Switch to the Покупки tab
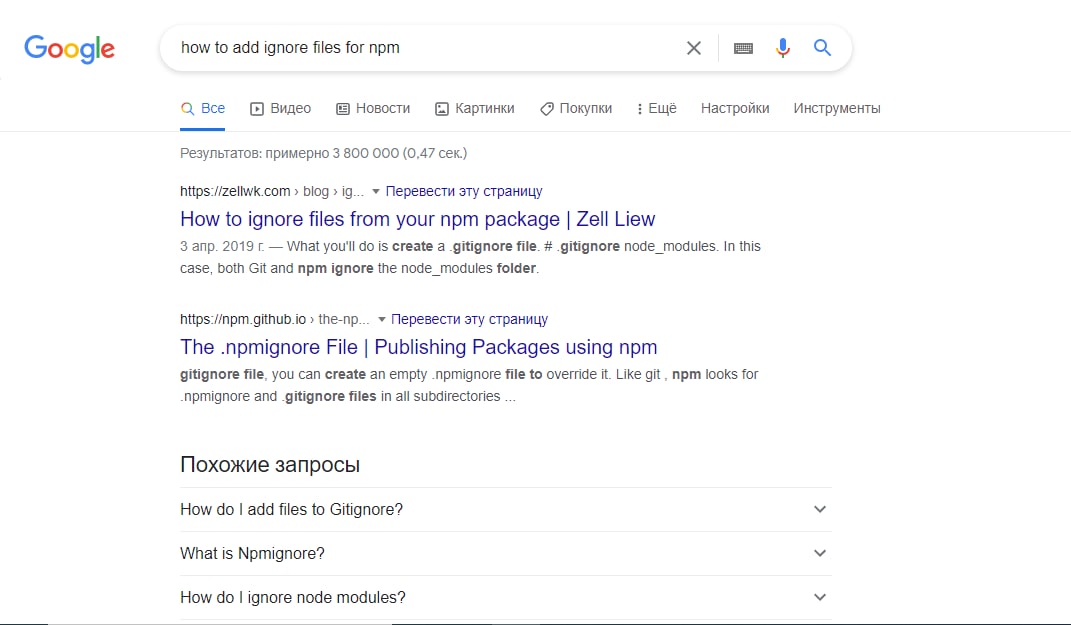Viewport: 1071px width, 625px height. tap(576, 108)
